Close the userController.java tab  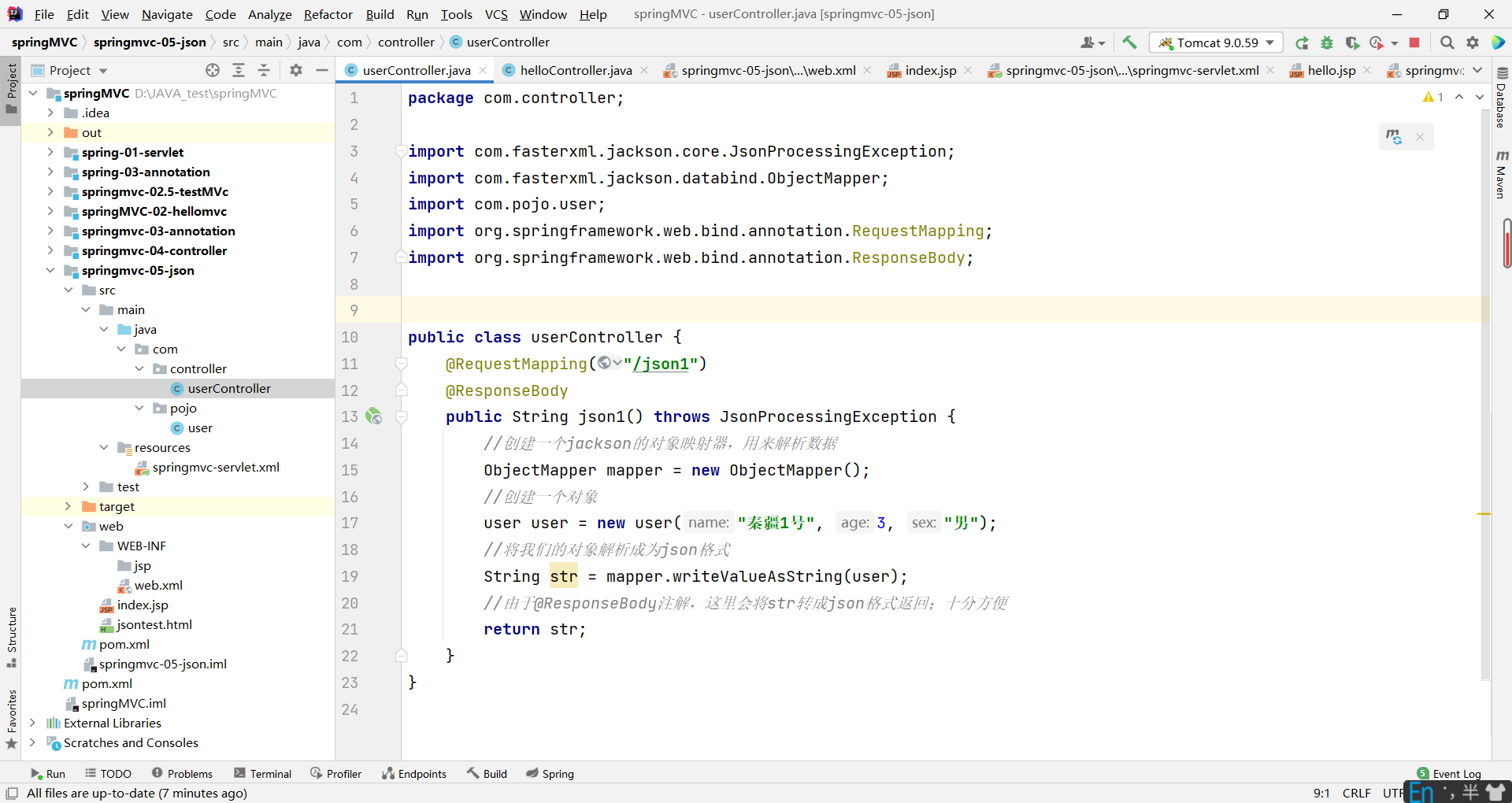(483, 70)
